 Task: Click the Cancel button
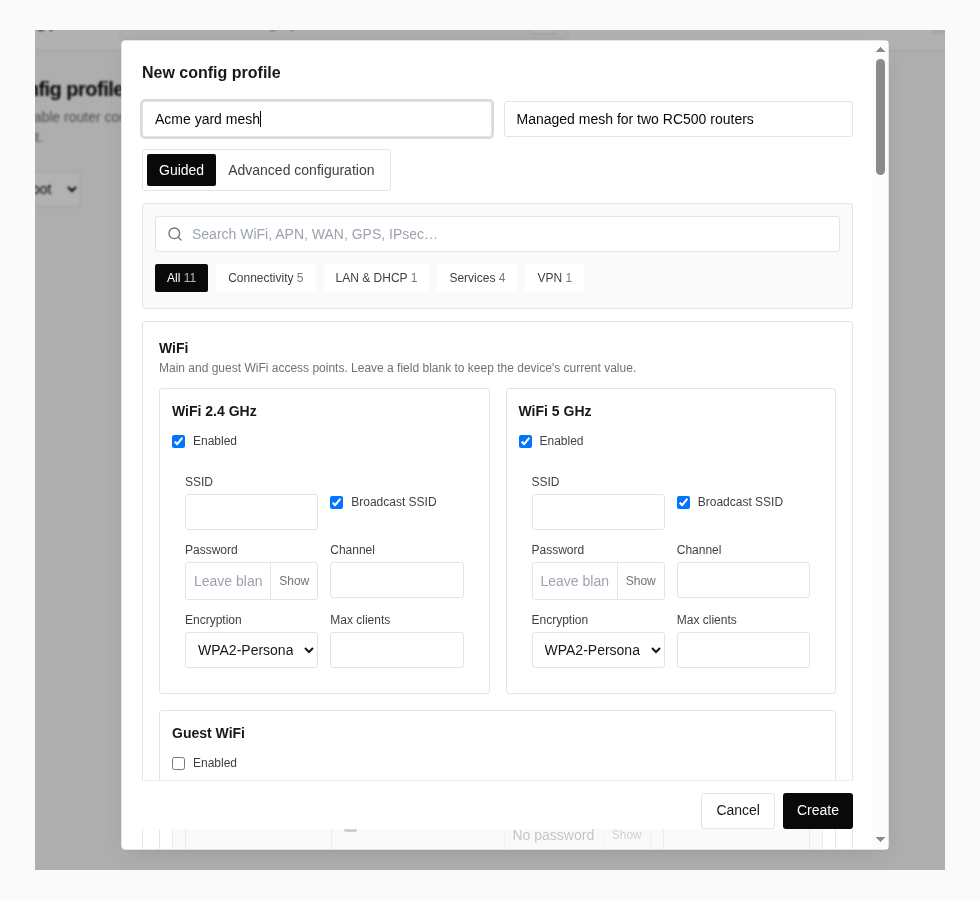click(x=738, y=811)
